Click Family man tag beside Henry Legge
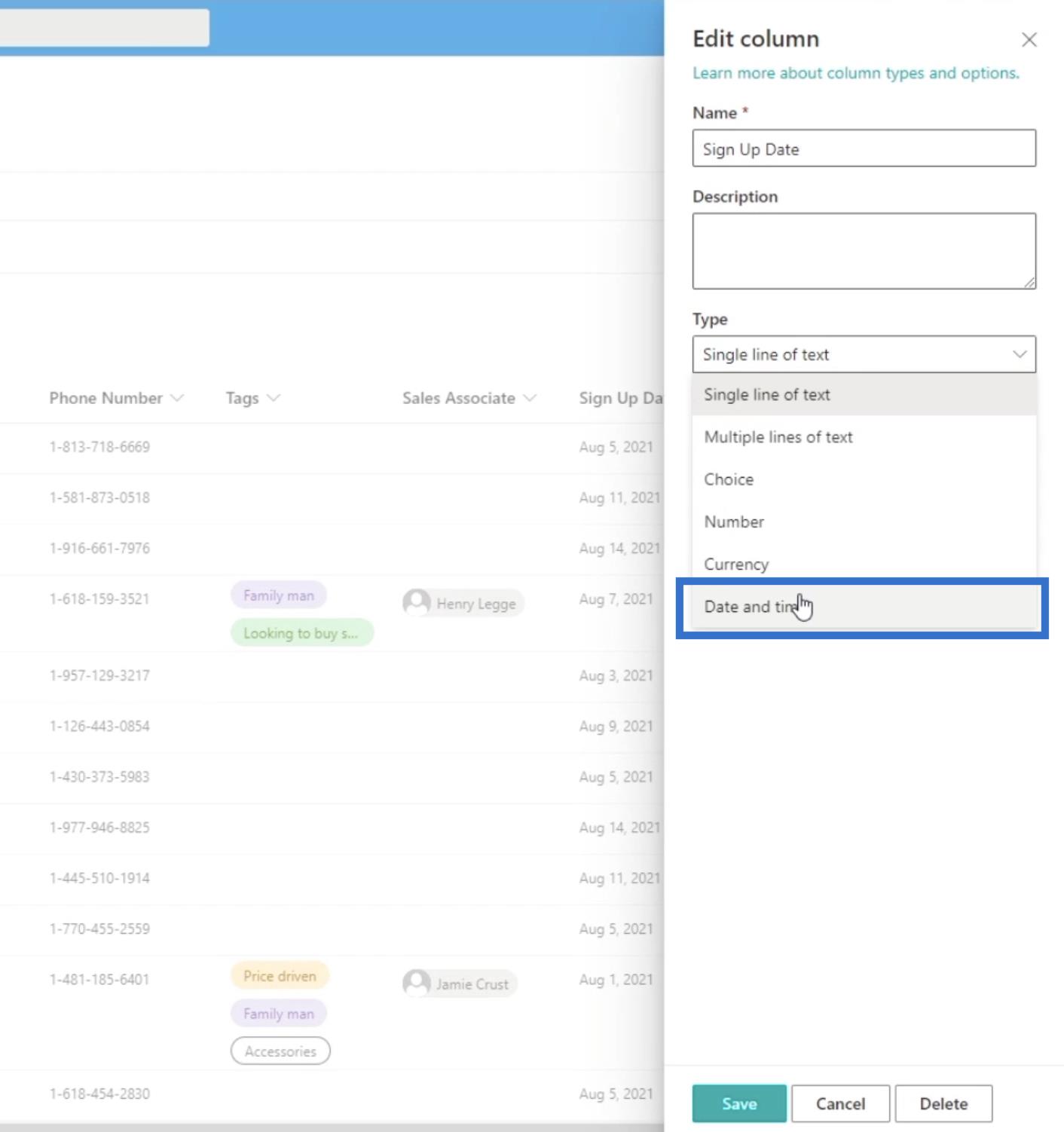The image size is (1064, 1132). [x=278, y=595]
